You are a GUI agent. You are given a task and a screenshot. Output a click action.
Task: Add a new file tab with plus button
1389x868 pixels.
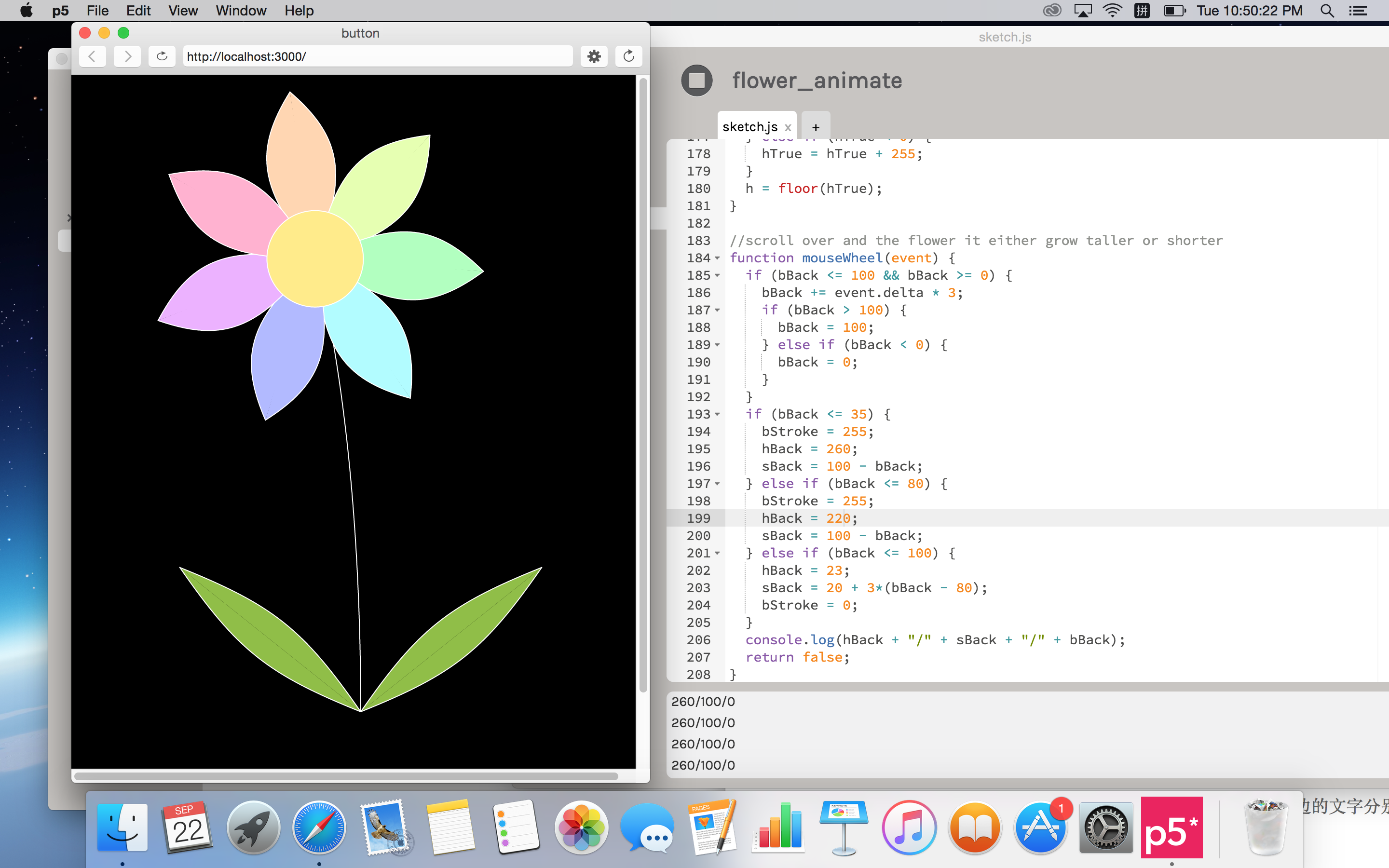point(816,127)
